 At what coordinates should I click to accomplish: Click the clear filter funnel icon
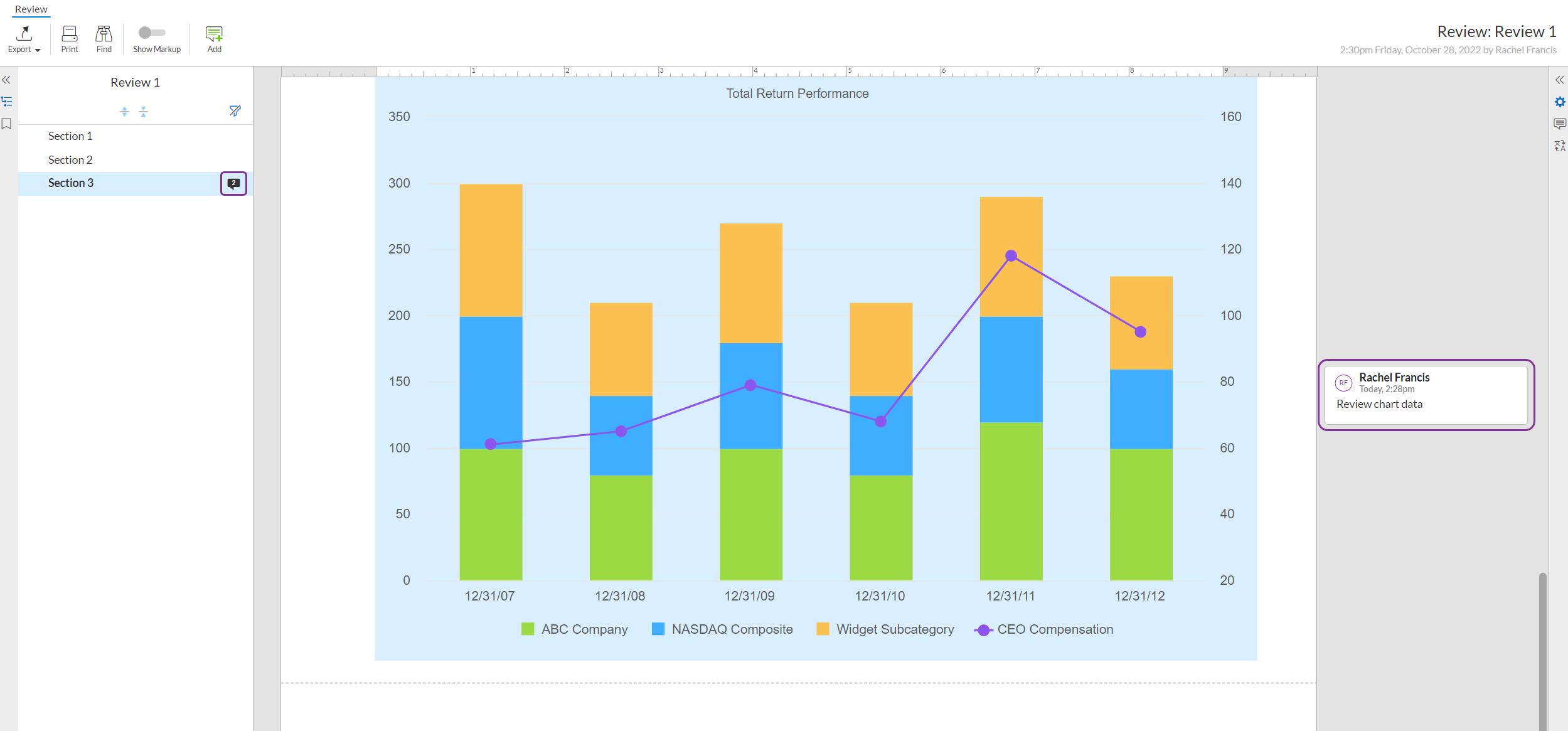coord(235,111)
